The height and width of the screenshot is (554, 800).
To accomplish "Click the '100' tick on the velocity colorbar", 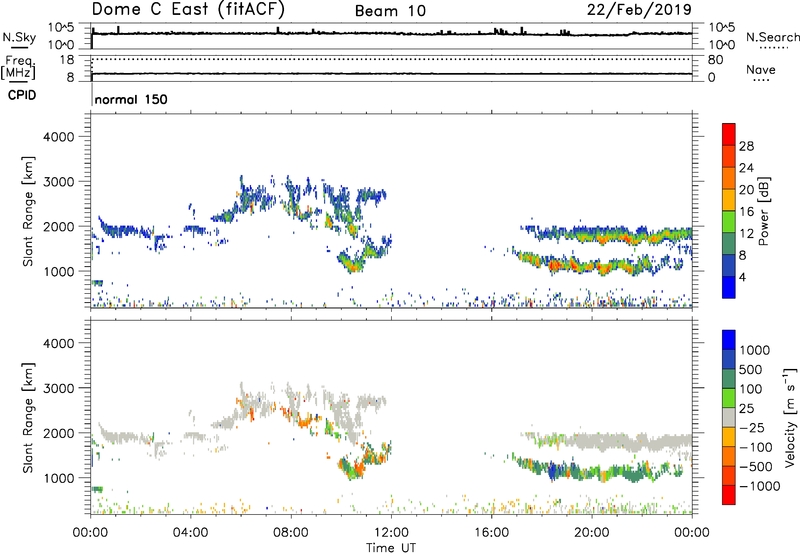I will tap(750, 389).
